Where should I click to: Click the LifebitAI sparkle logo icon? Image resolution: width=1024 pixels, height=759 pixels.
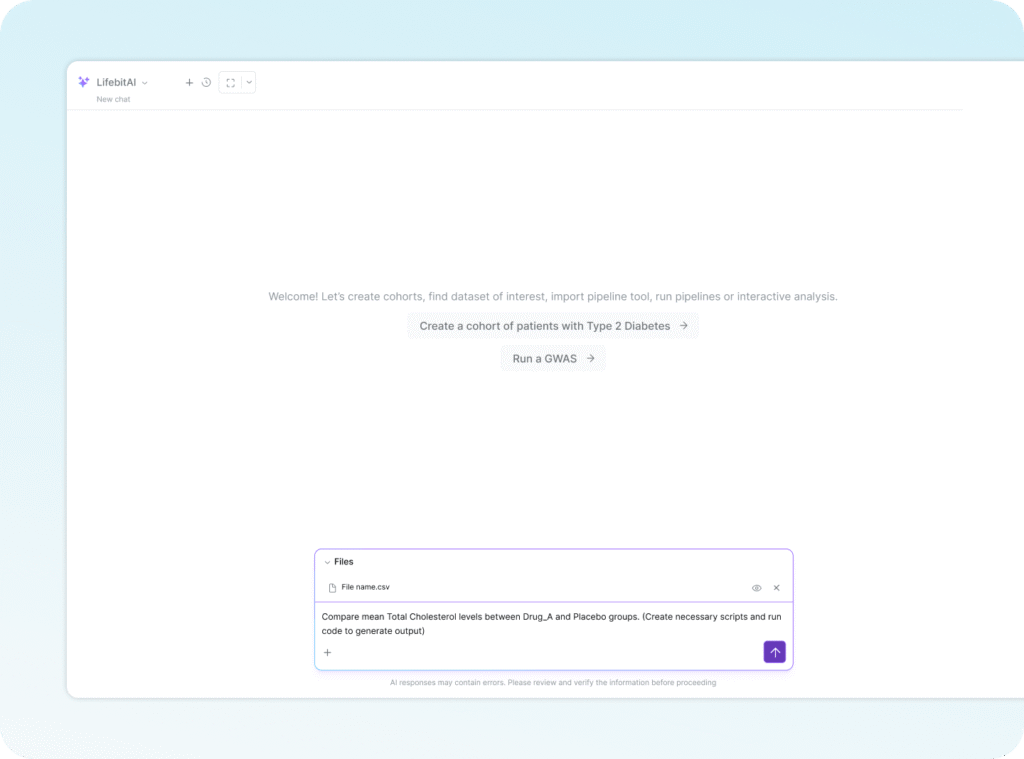pos(84,82)
